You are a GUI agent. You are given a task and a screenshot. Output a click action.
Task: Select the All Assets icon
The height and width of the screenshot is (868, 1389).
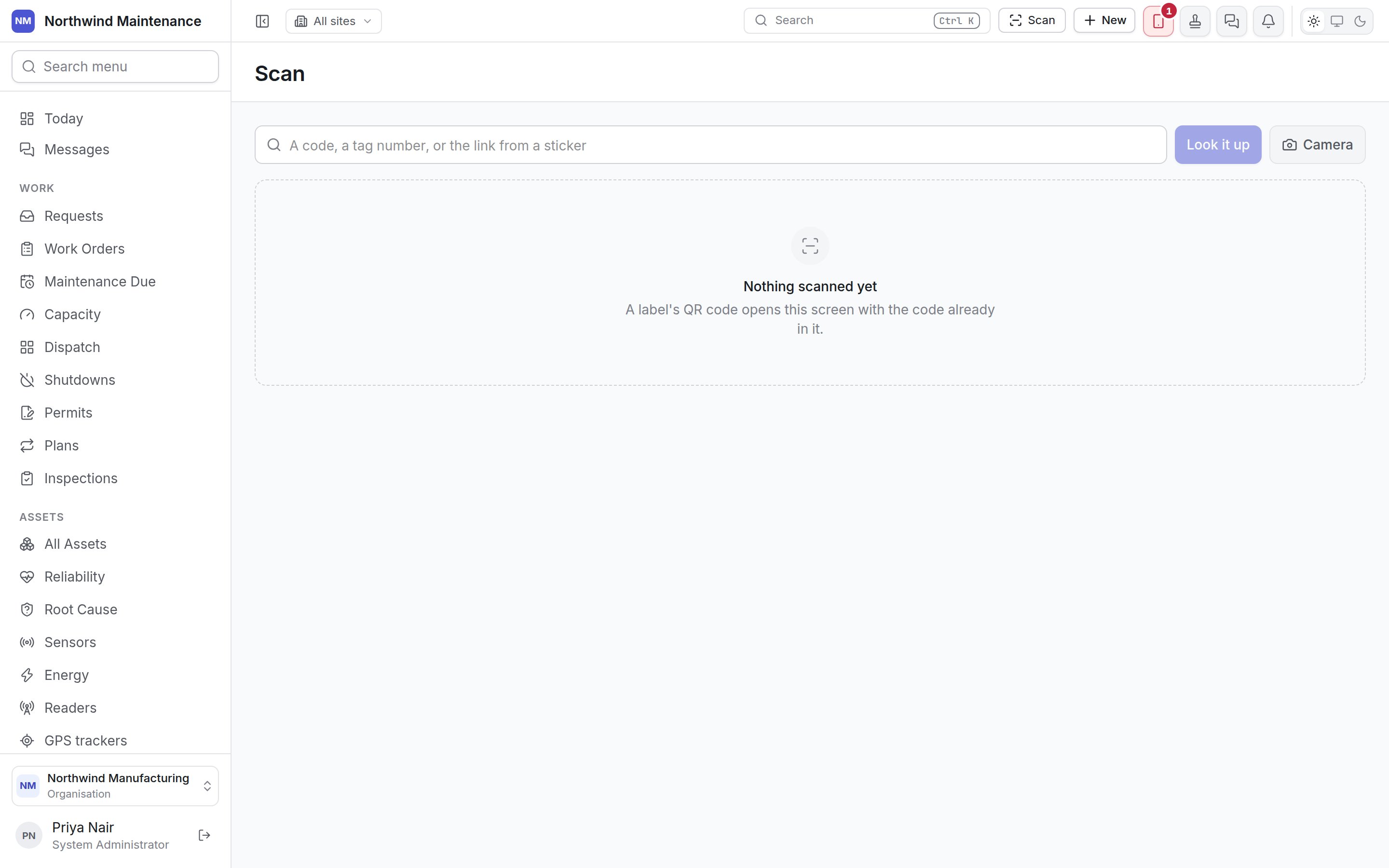tap(27, 544)
